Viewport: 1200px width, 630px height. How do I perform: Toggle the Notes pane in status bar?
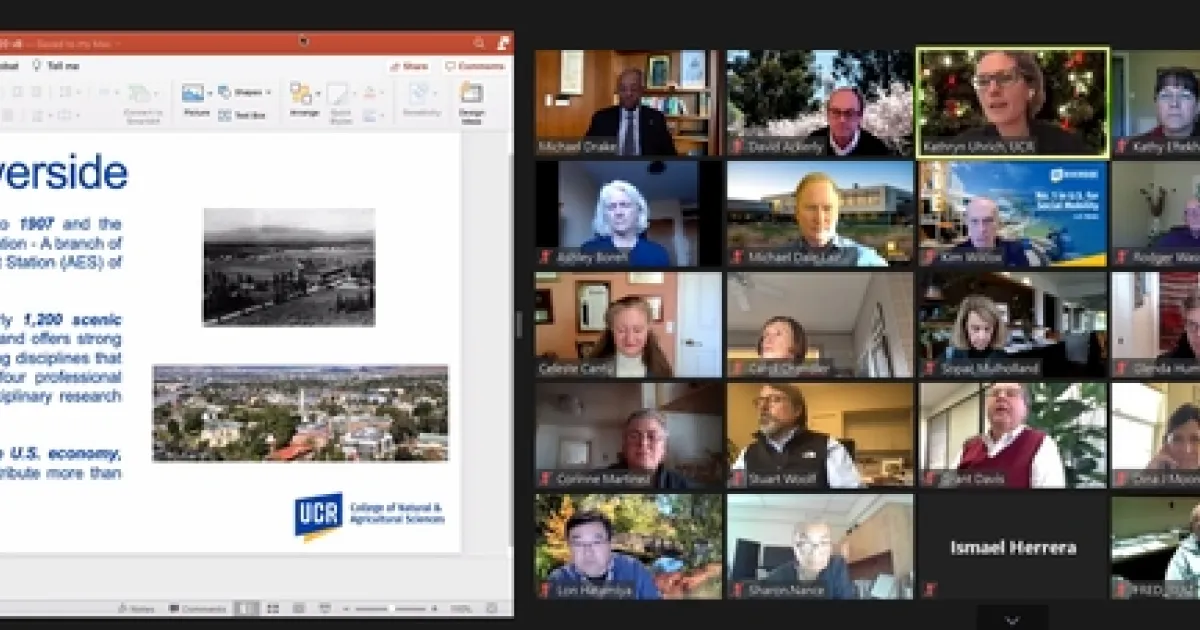click(136, 608)
